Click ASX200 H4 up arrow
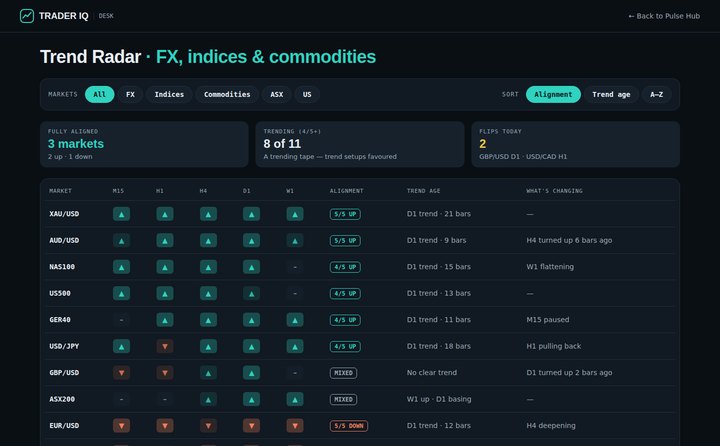 208,399
